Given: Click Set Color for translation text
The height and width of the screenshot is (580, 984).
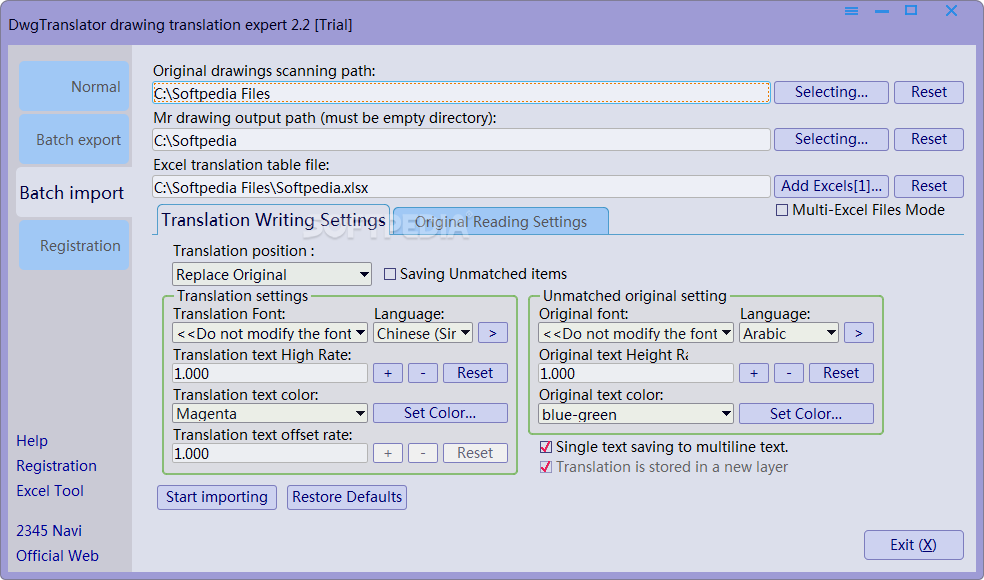Looking at the screenshot, I should point(440,413).
